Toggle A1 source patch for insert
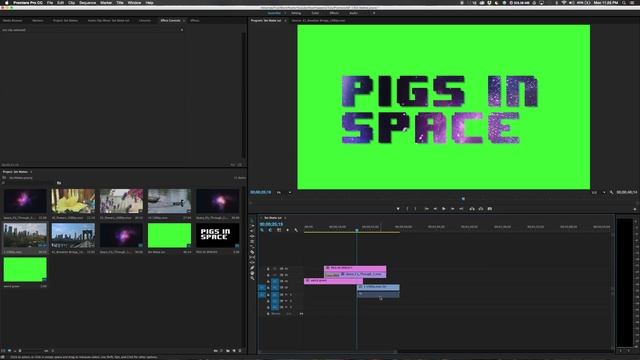The height and width of the screenshot is (360, 640). 262,294
